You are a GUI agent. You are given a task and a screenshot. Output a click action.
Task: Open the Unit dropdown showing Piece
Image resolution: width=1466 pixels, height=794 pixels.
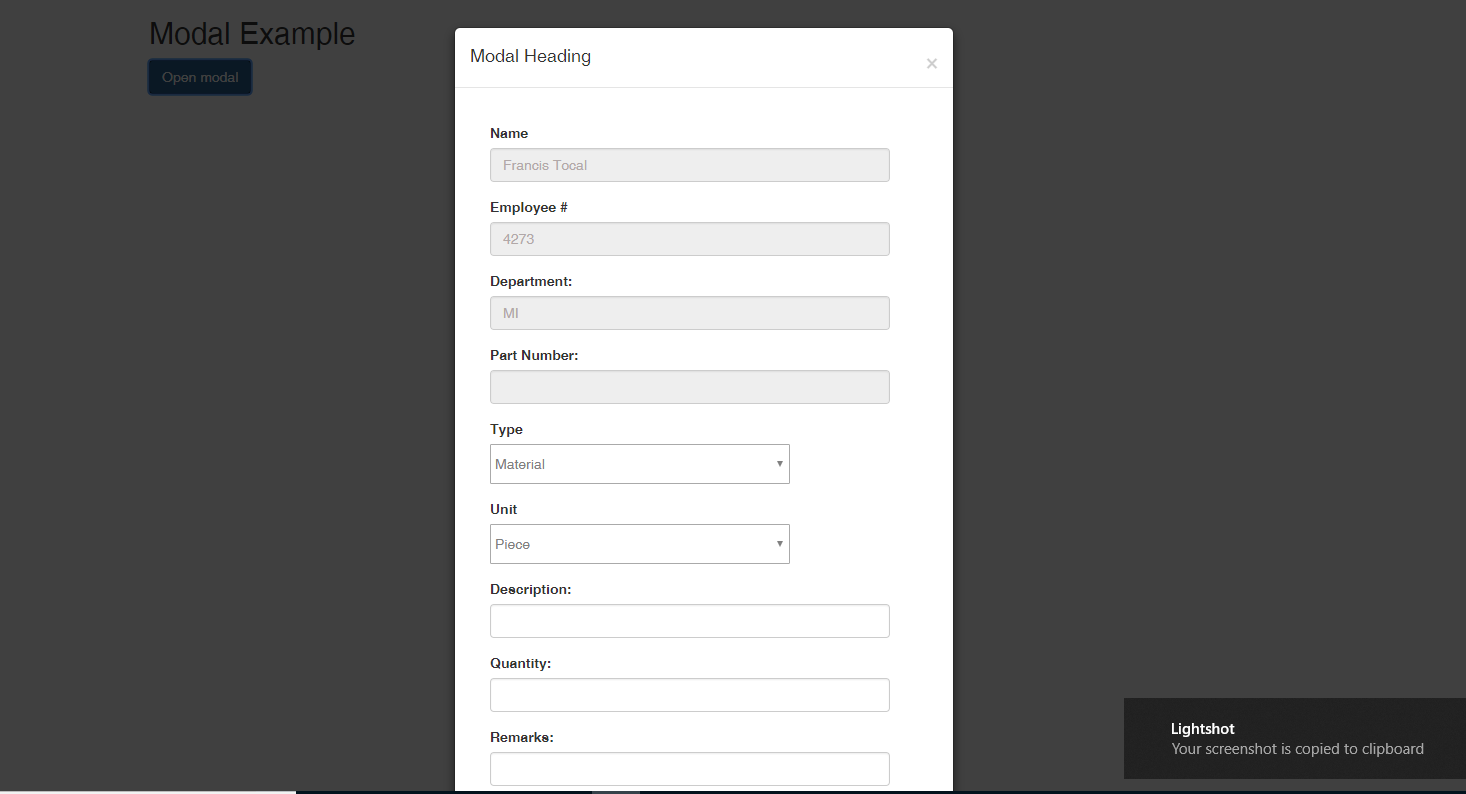click(640, 544)
